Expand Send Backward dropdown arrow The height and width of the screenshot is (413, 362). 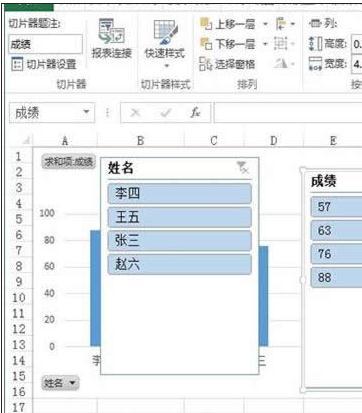point(265,44)
